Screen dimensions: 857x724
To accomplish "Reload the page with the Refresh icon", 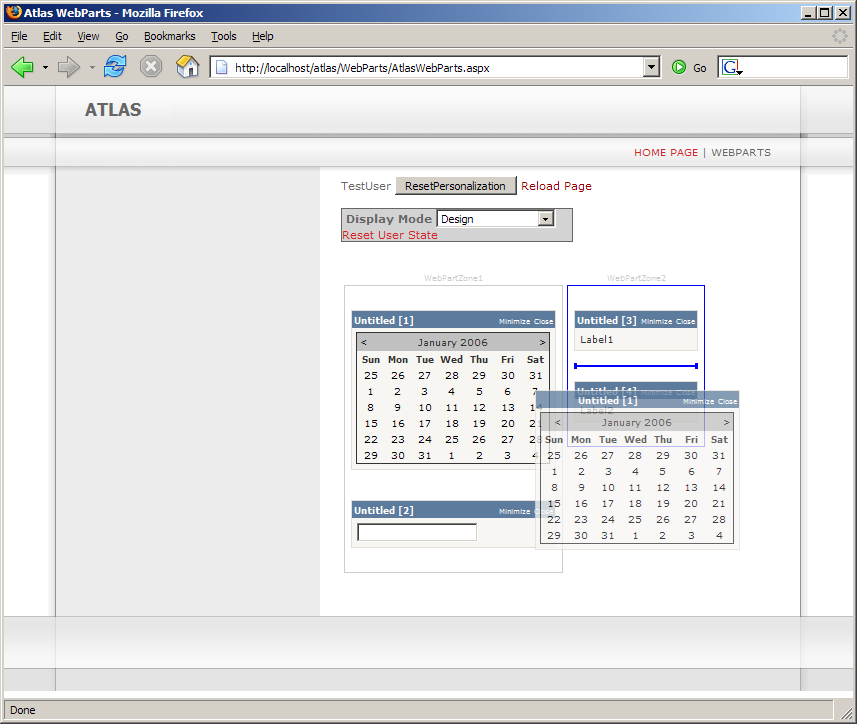I will (x=115, y=67).
